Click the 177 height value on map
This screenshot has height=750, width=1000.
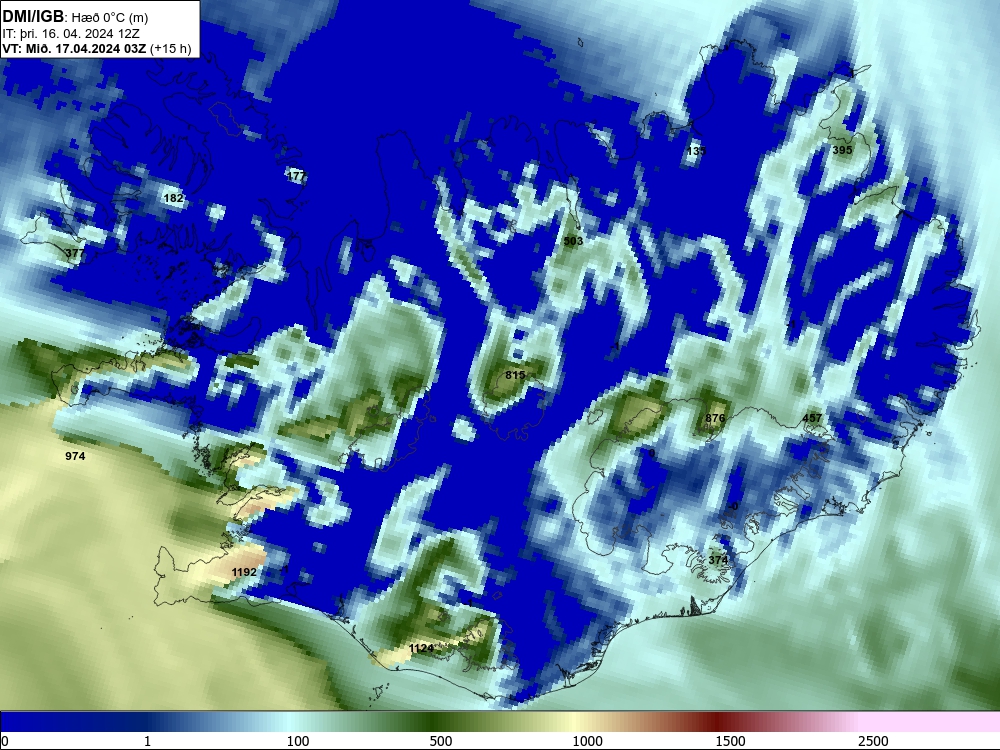[295, 175]
